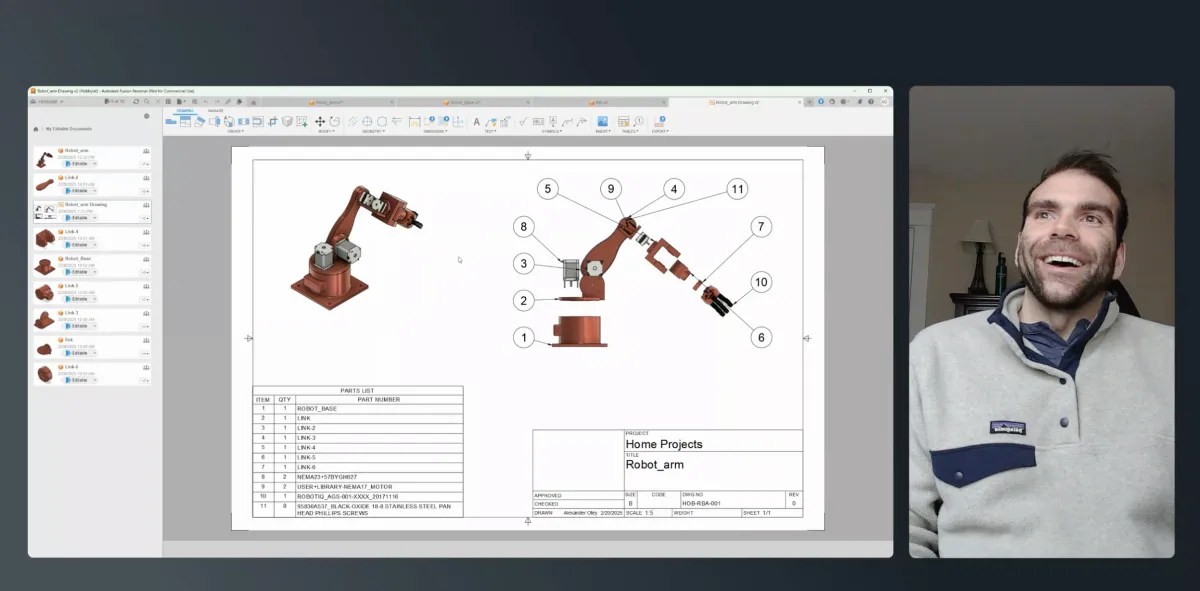The height and width of the screenshot is (591, 1200).
Task: Click the Base View tool icon
Action: 171,122
